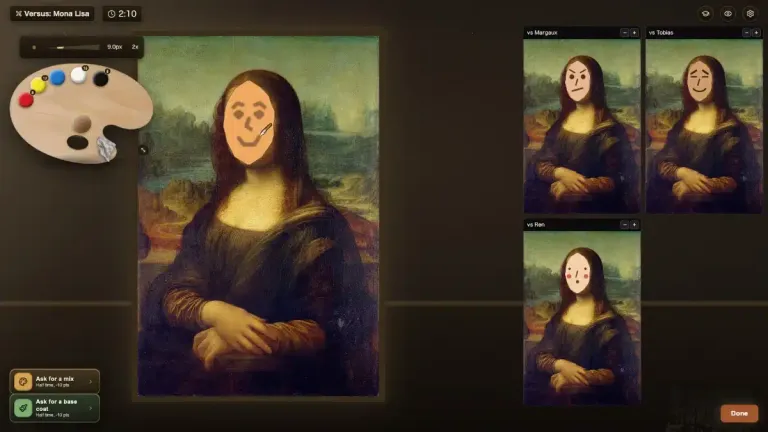Adjust the brush size slider
The width and height of the screenshot is (768, 432).
click(74, 48)
